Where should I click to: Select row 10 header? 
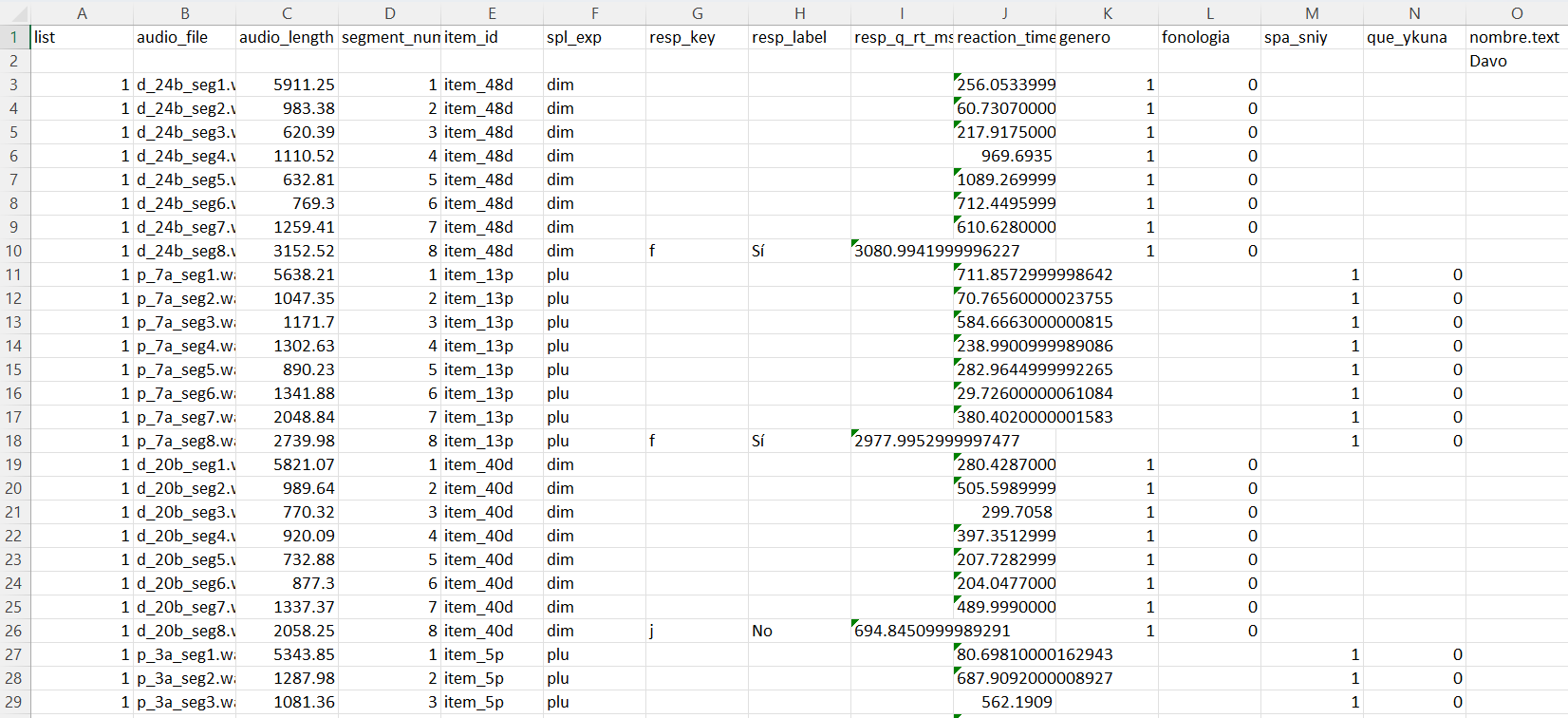pos(14,251)
